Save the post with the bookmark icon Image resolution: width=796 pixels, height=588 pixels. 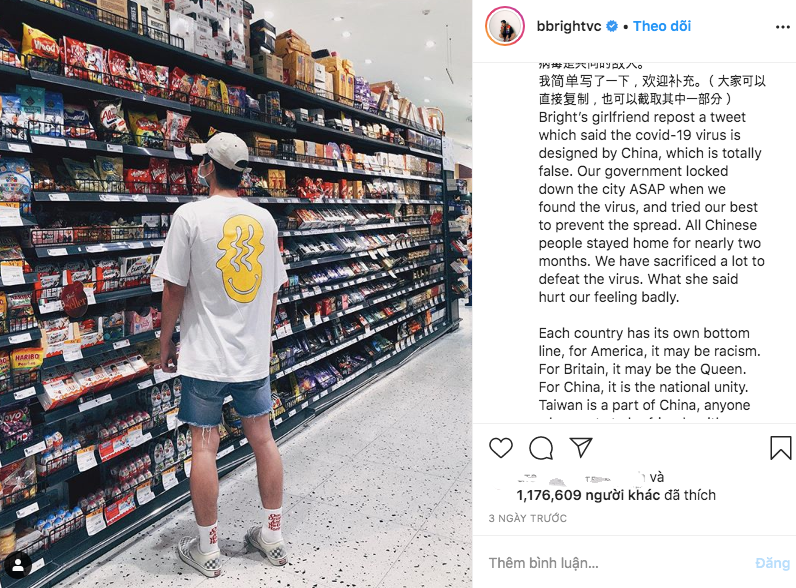coord(781,448)
